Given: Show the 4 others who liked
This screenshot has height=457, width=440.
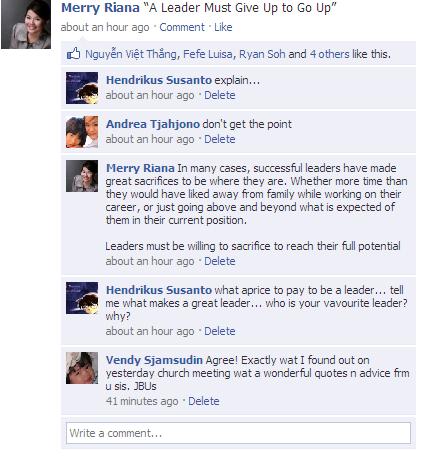Looking at the screenshot, I should click(329, 54).
